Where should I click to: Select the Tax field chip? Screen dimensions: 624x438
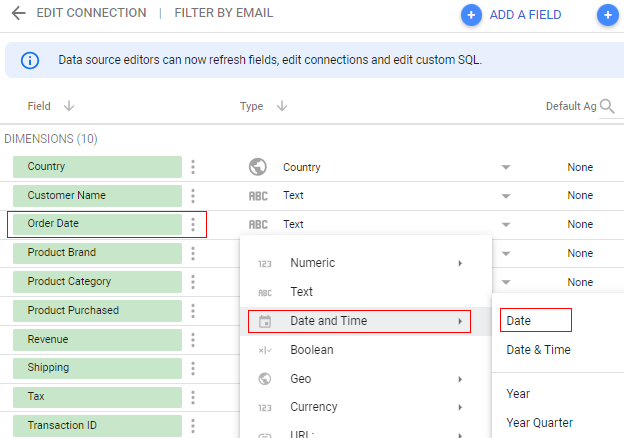pyautogui.click(x=98, y=397)
